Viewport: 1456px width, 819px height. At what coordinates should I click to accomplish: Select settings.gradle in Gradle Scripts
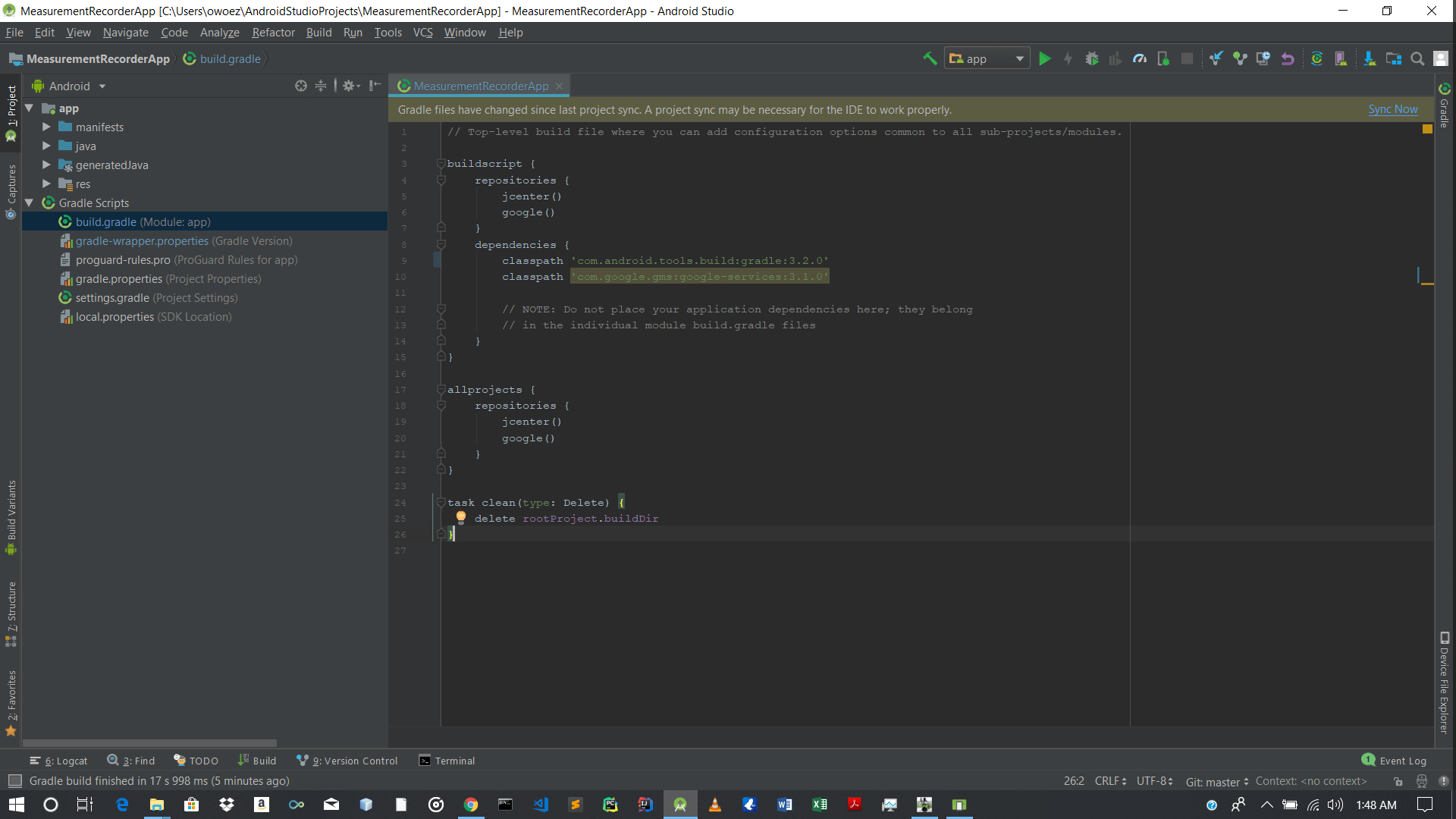(111, 297)
